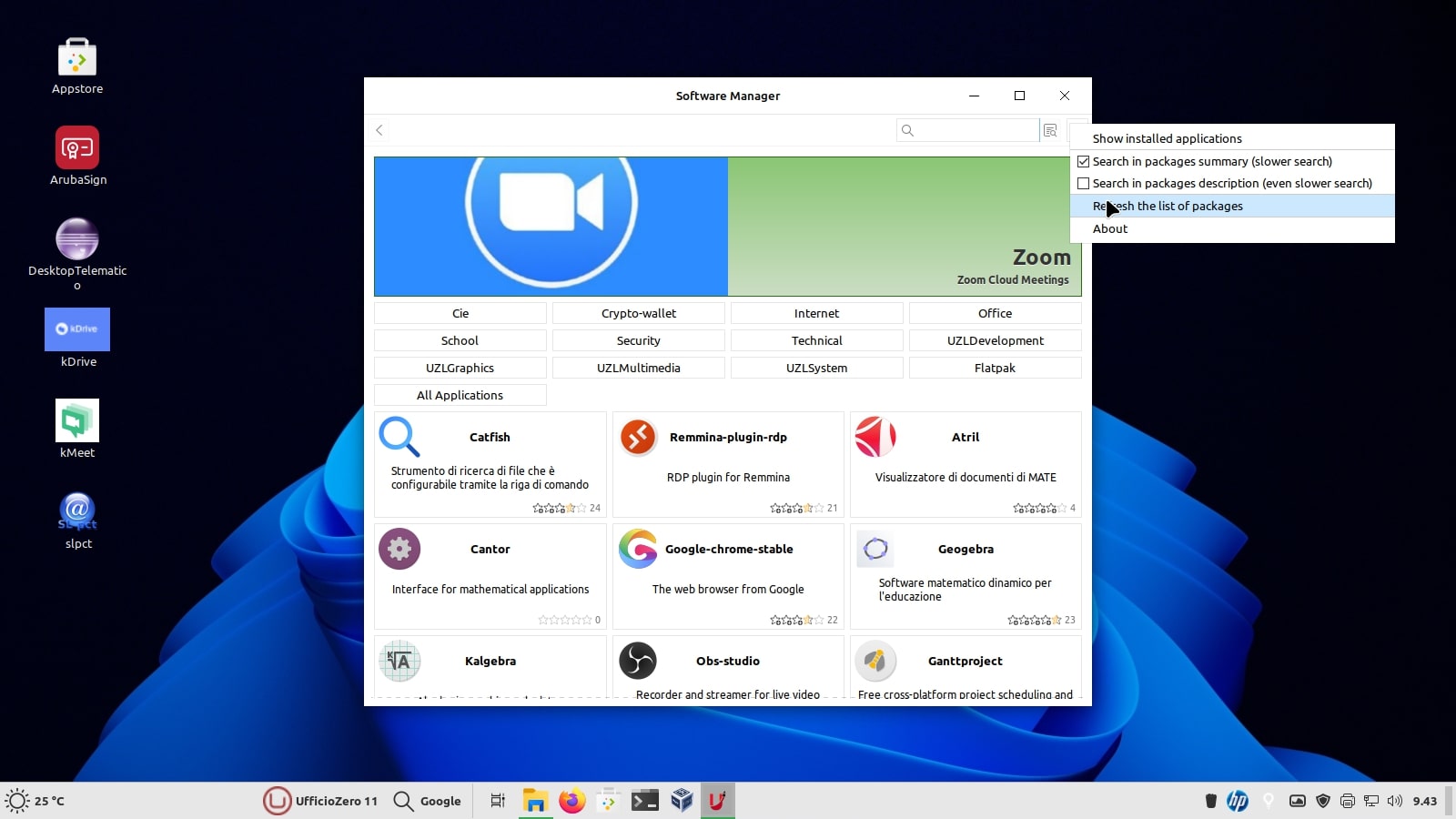Select Refresh the list of packages
The width and height of the screenshot is (1456, 819).
(x=1232, y=206)
